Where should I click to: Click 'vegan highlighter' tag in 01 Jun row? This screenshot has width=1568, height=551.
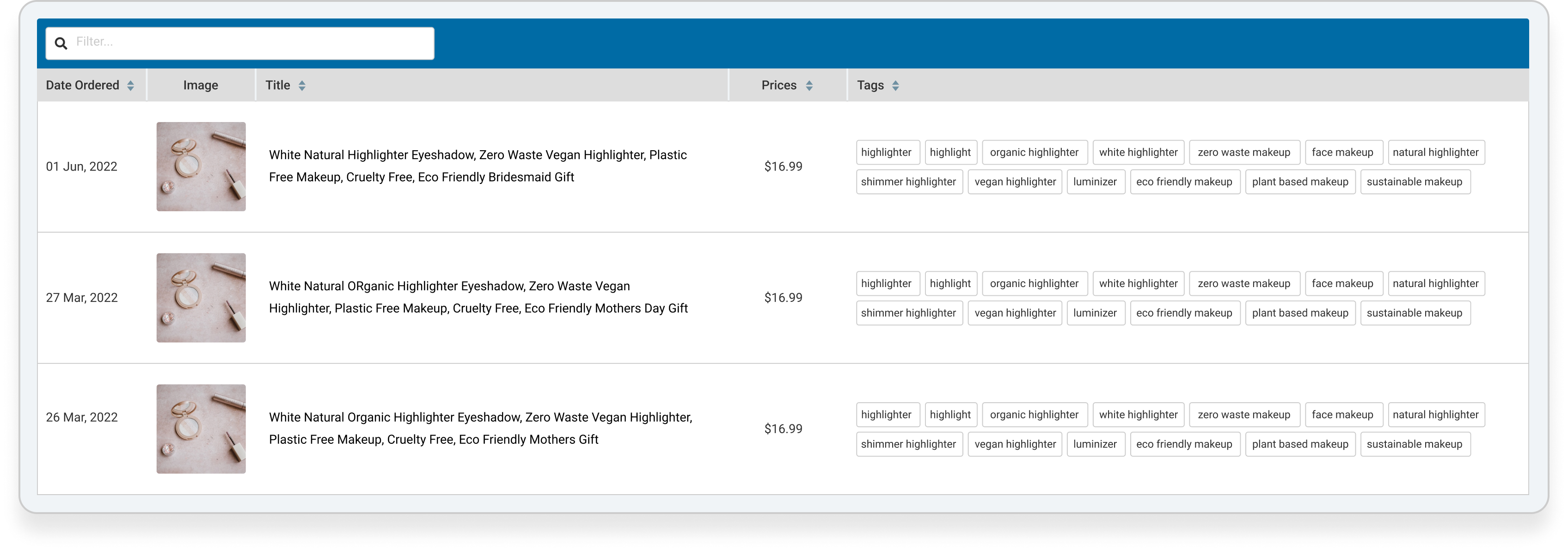click(x=1015, y=182)
